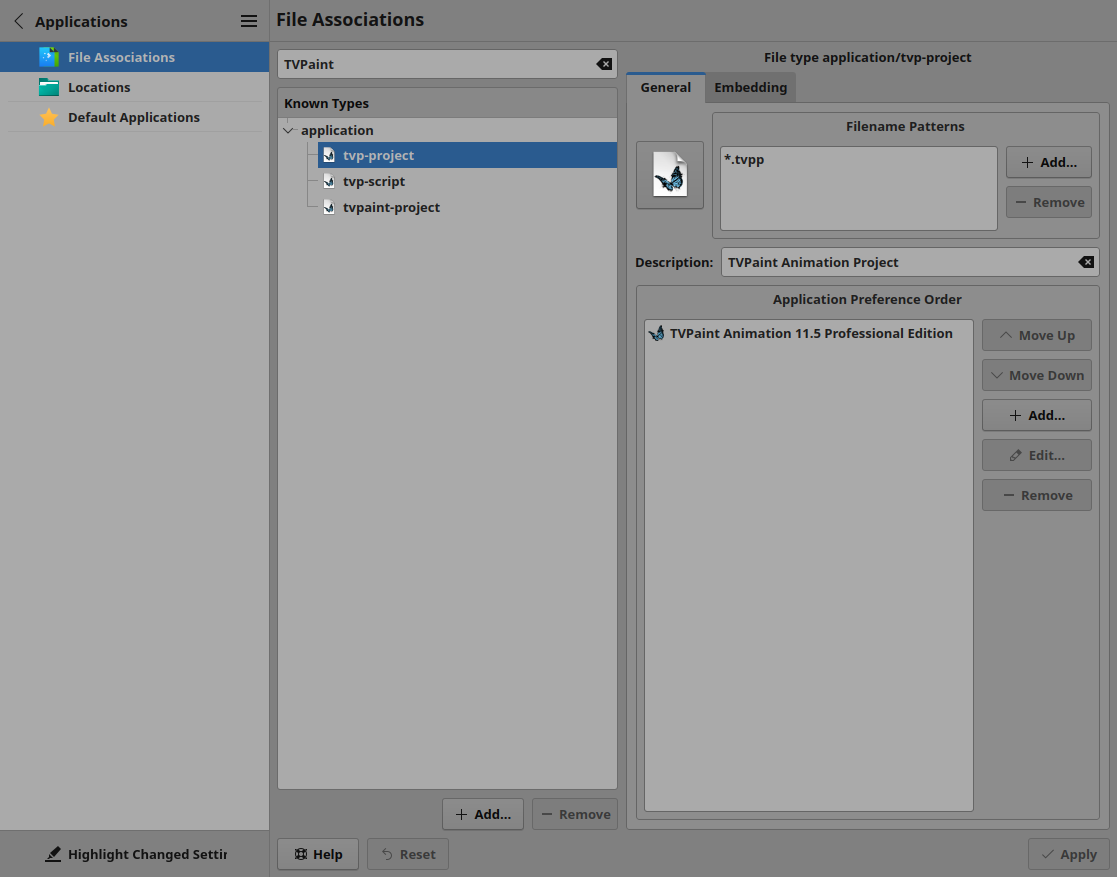1117x877 pixels.
Task: Click the tvp-script file type icon
Action: [328, 182]
